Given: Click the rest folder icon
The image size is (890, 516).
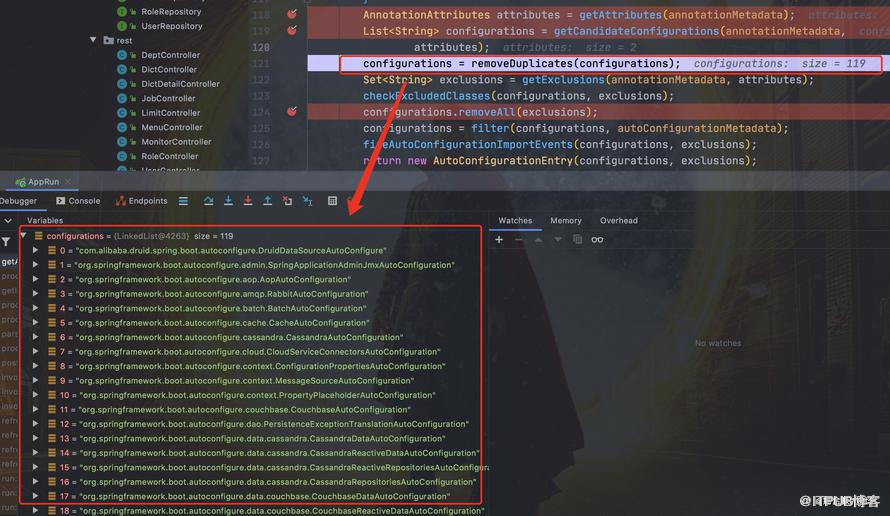Looking at the screenshot, I should pyautogui.click(x=108, y=40).
